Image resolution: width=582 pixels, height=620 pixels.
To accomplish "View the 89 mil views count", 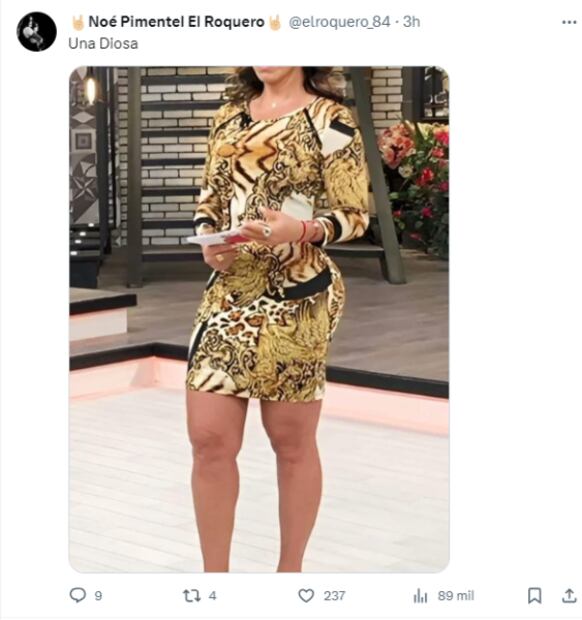I will (x=456, y=596).
